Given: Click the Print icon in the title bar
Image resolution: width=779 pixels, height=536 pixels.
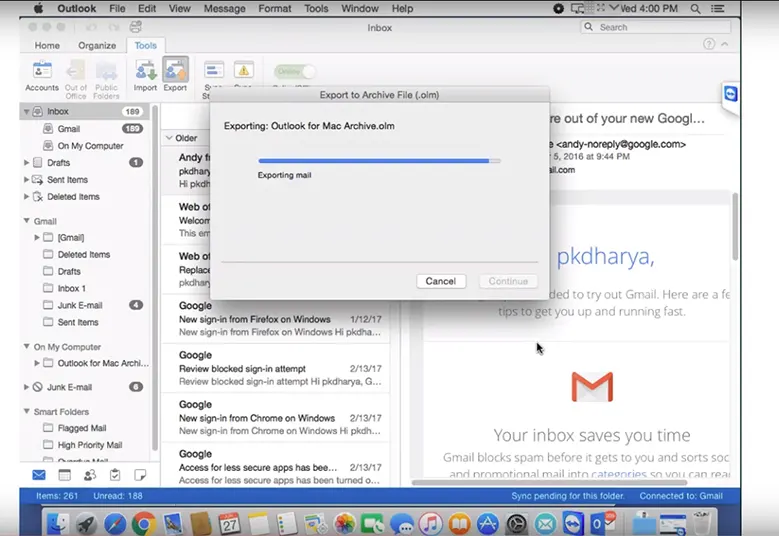Looking at the screenshot, I should click(135, 27).
